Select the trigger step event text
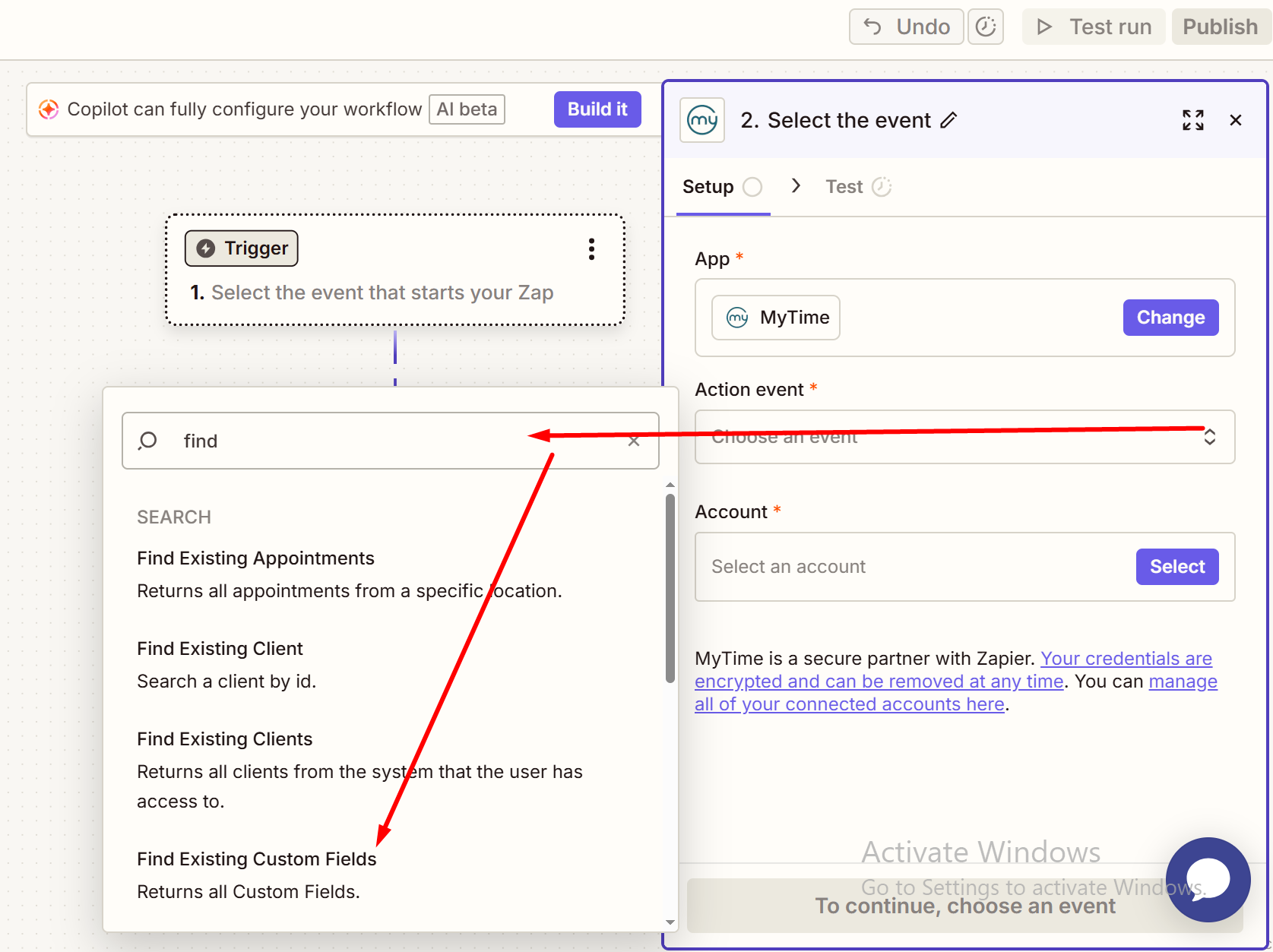The height and width of the screenshot is (952, 1273). click(382, 293)
